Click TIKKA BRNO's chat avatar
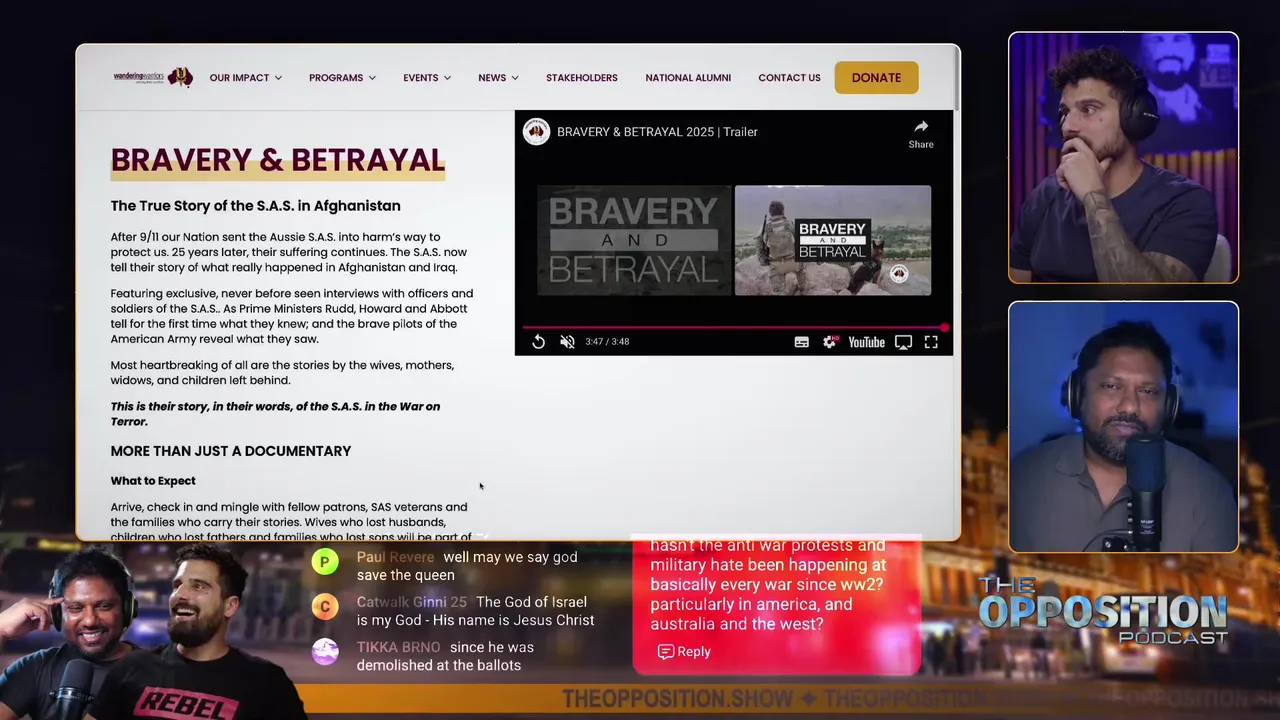The width and height of the screenshot is (1280, 720). pos(325,652)
